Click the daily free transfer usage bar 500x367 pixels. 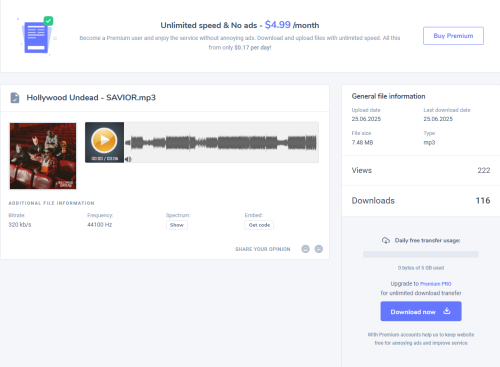421,254
